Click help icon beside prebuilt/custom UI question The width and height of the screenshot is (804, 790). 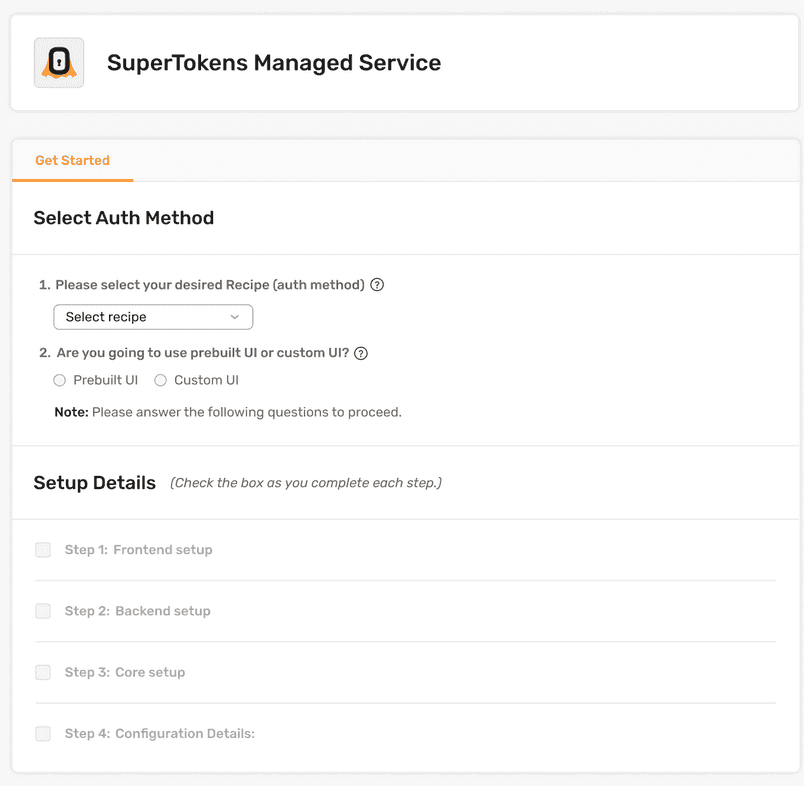pyautogui.click(x=361, y=353)
